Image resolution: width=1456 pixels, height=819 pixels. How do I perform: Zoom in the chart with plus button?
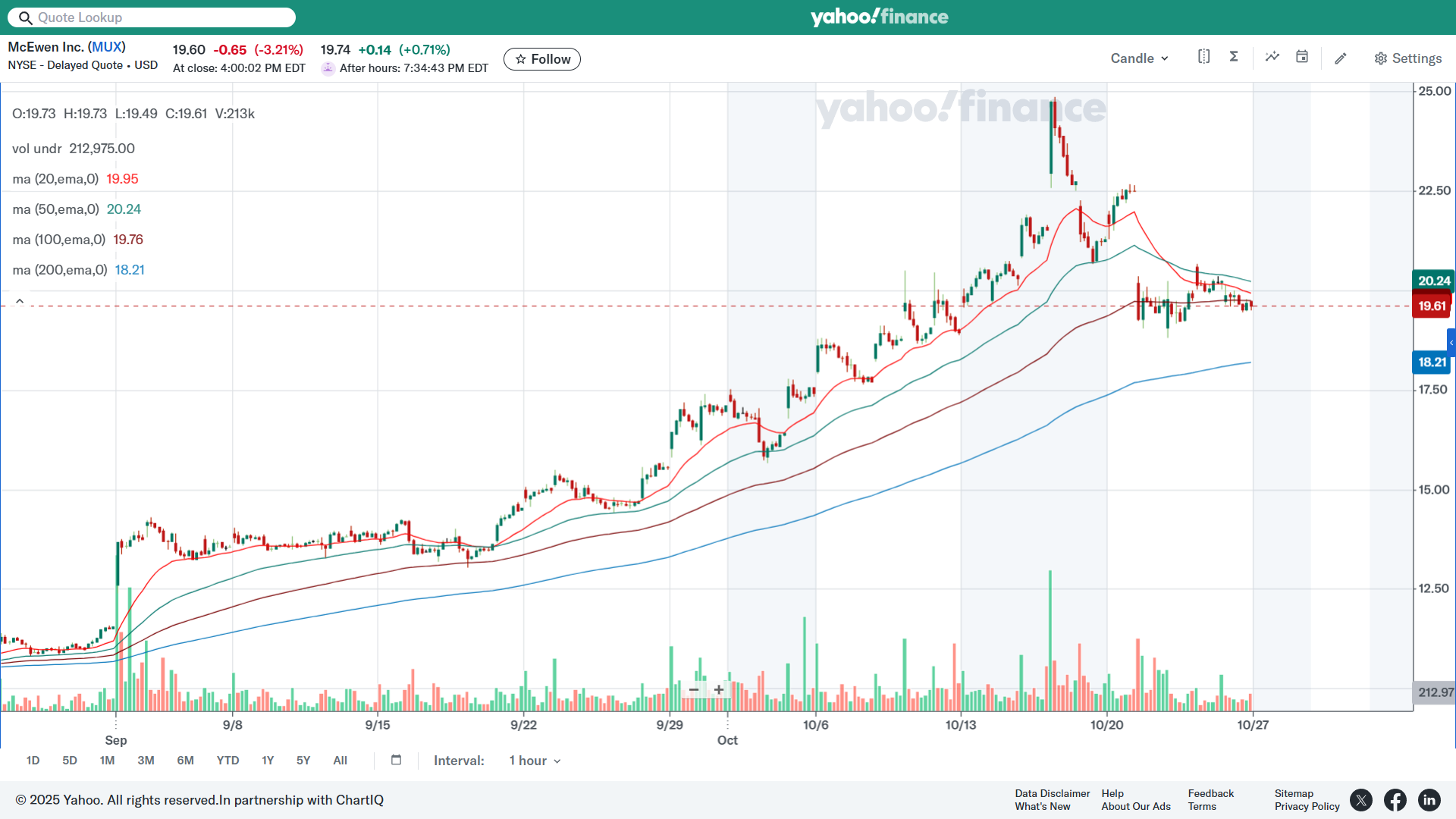click(719, 689)
